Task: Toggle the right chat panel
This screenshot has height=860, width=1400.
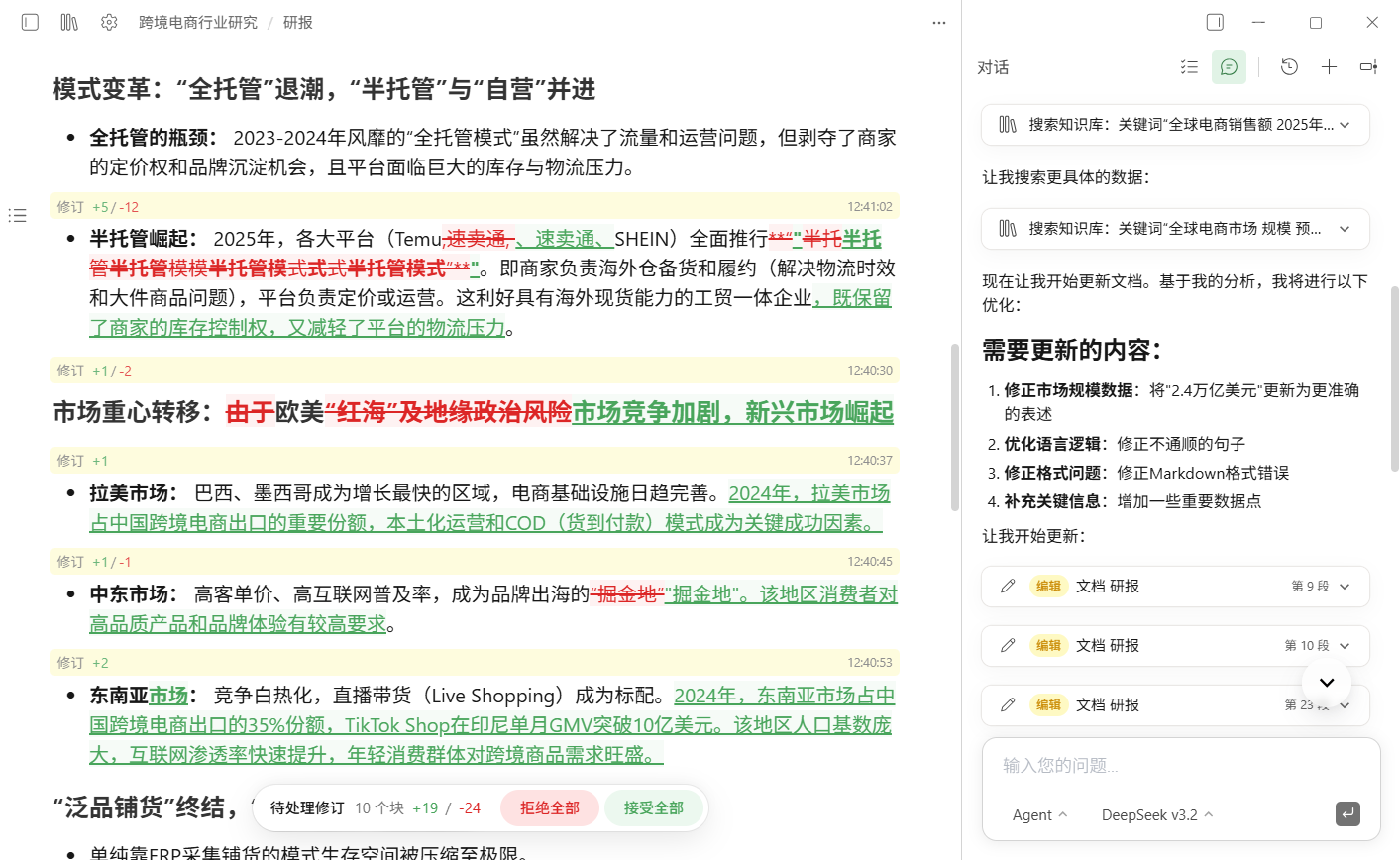Action: (x=1215, y=22)
